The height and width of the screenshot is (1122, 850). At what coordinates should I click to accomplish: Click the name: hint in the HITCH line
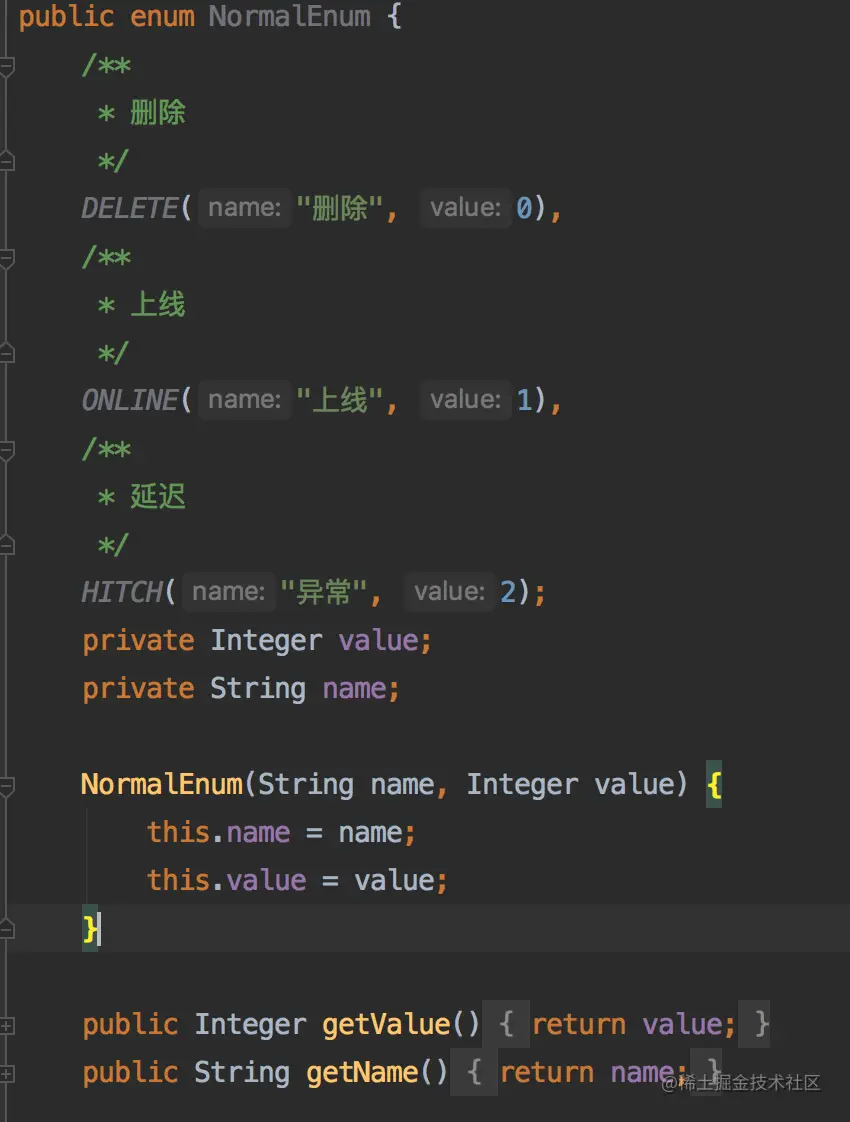tap(229, 591)
